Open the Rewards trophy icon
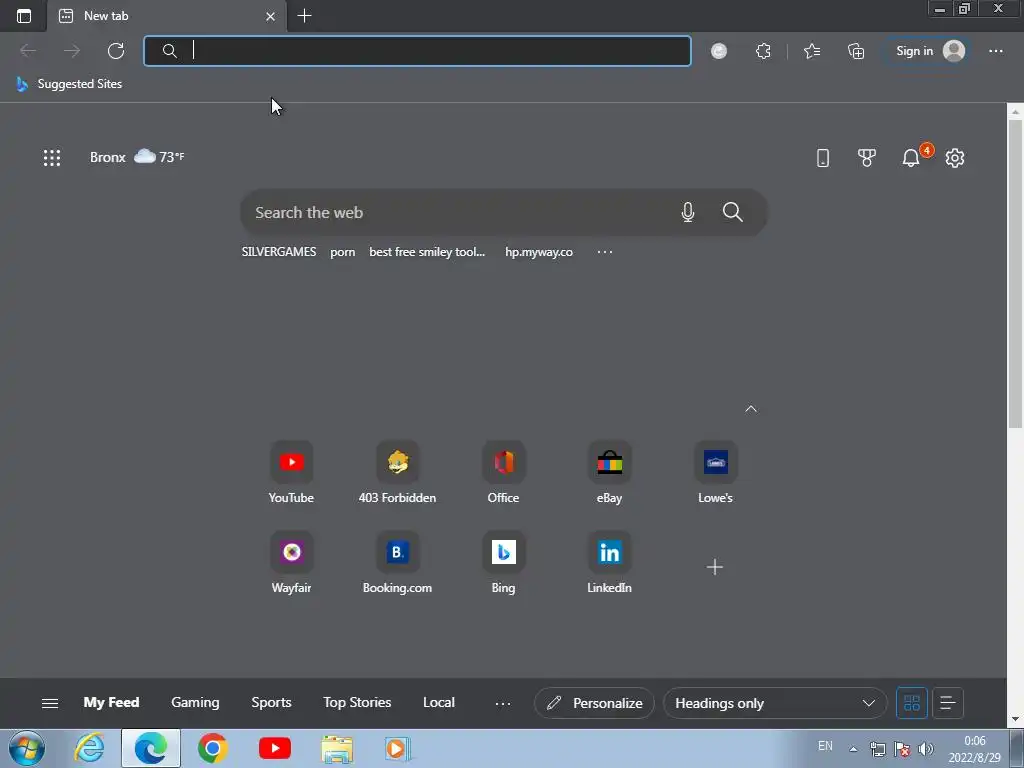Screen dimensions: 1024x768 coord(867,157)
